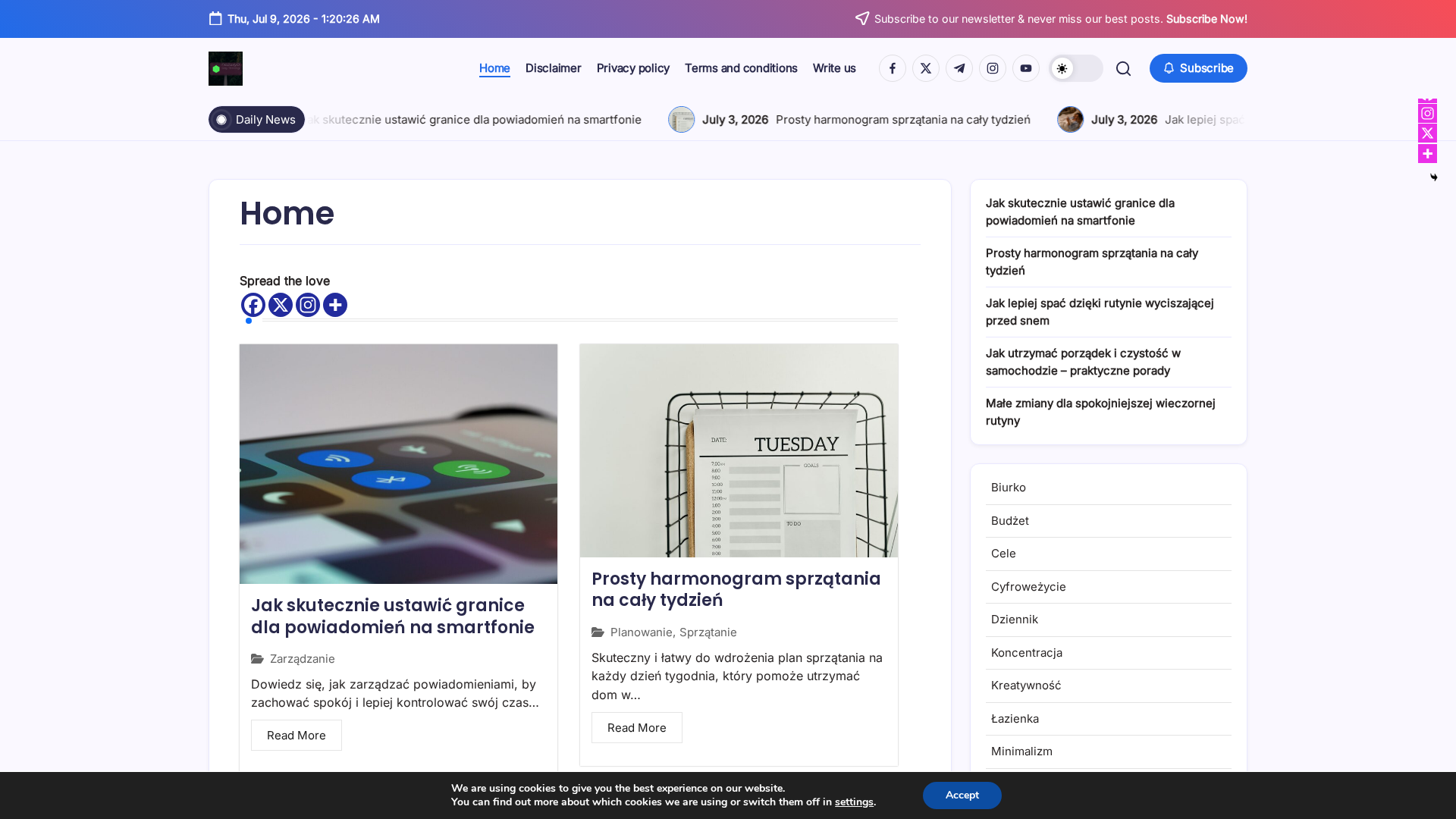Select the Biurko category
Screen dimensions: 1456x819
[x=1009, y=488]
